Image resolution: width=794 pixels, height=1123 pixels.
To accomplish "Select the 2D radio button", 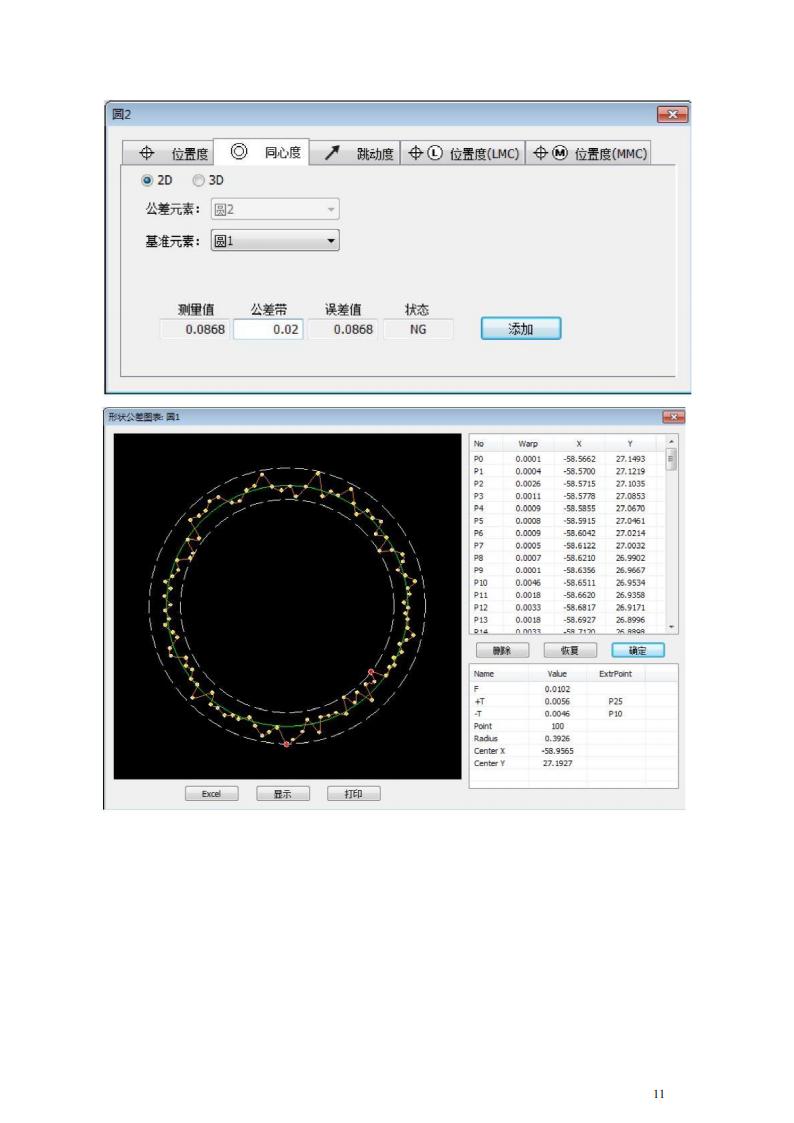I will (148, 181).
